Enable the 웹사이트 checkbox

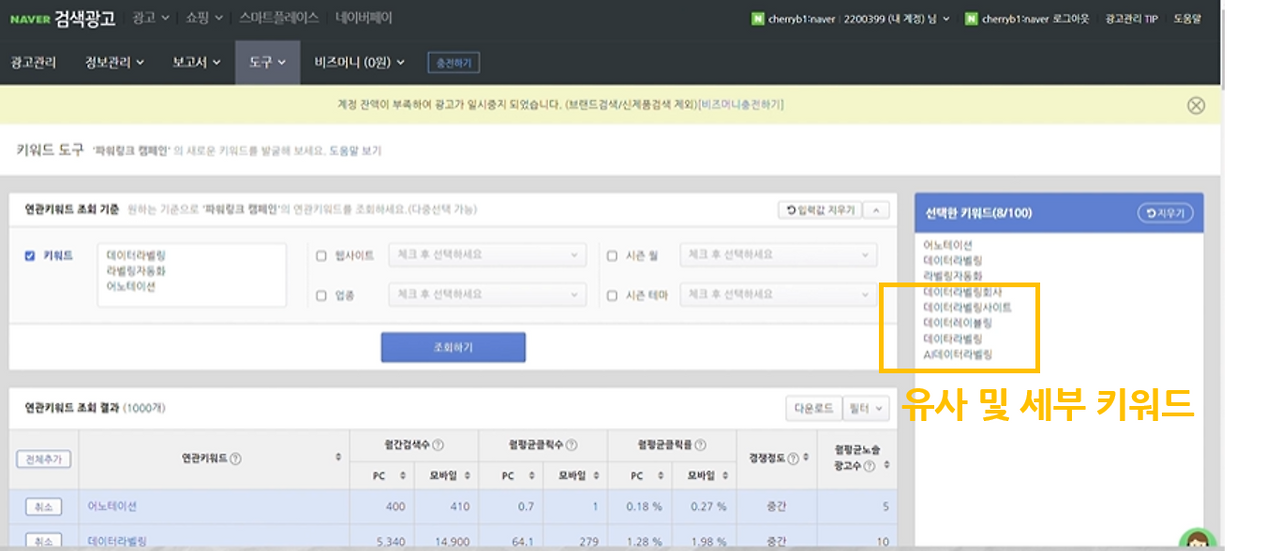pos(321,256)
